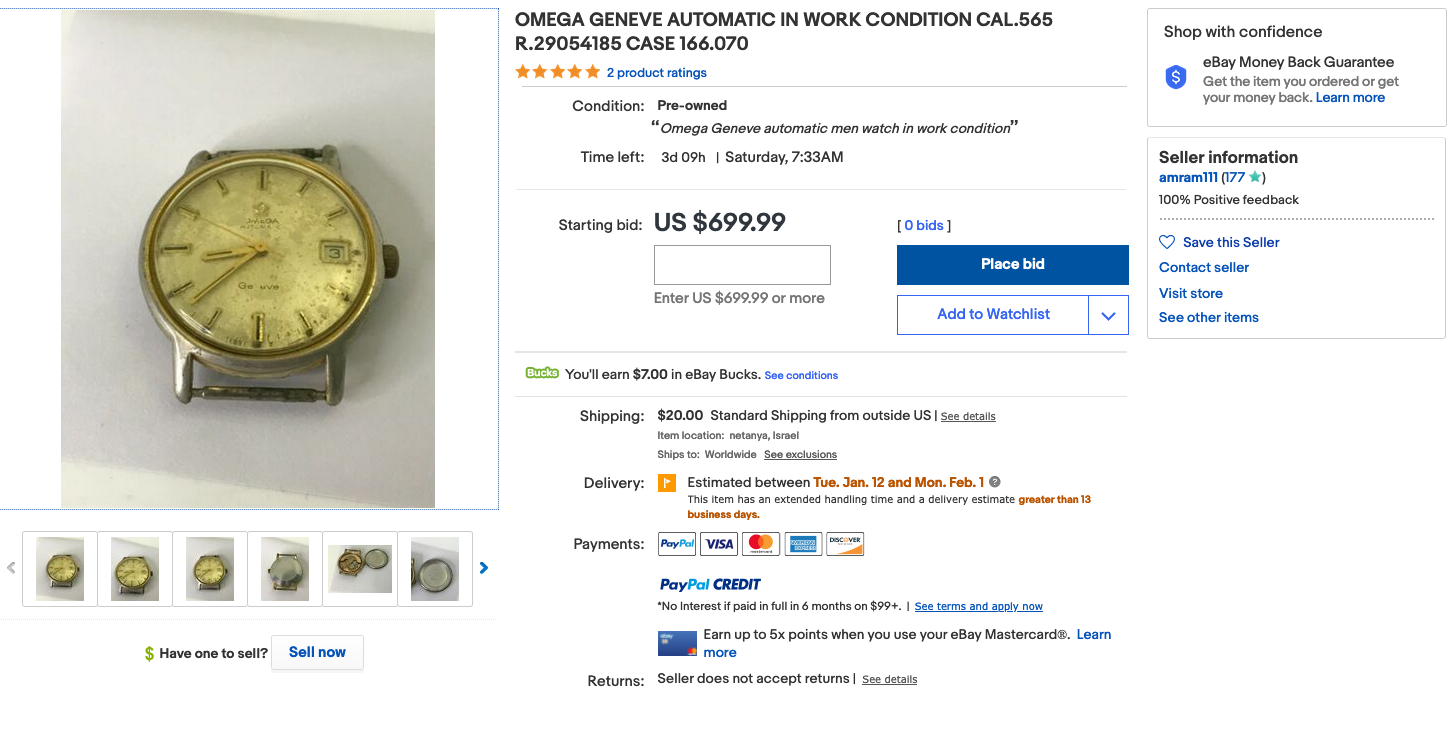Open shipping See details link
This screenshot has height=741, width=1453.
[x=968, y=416]
